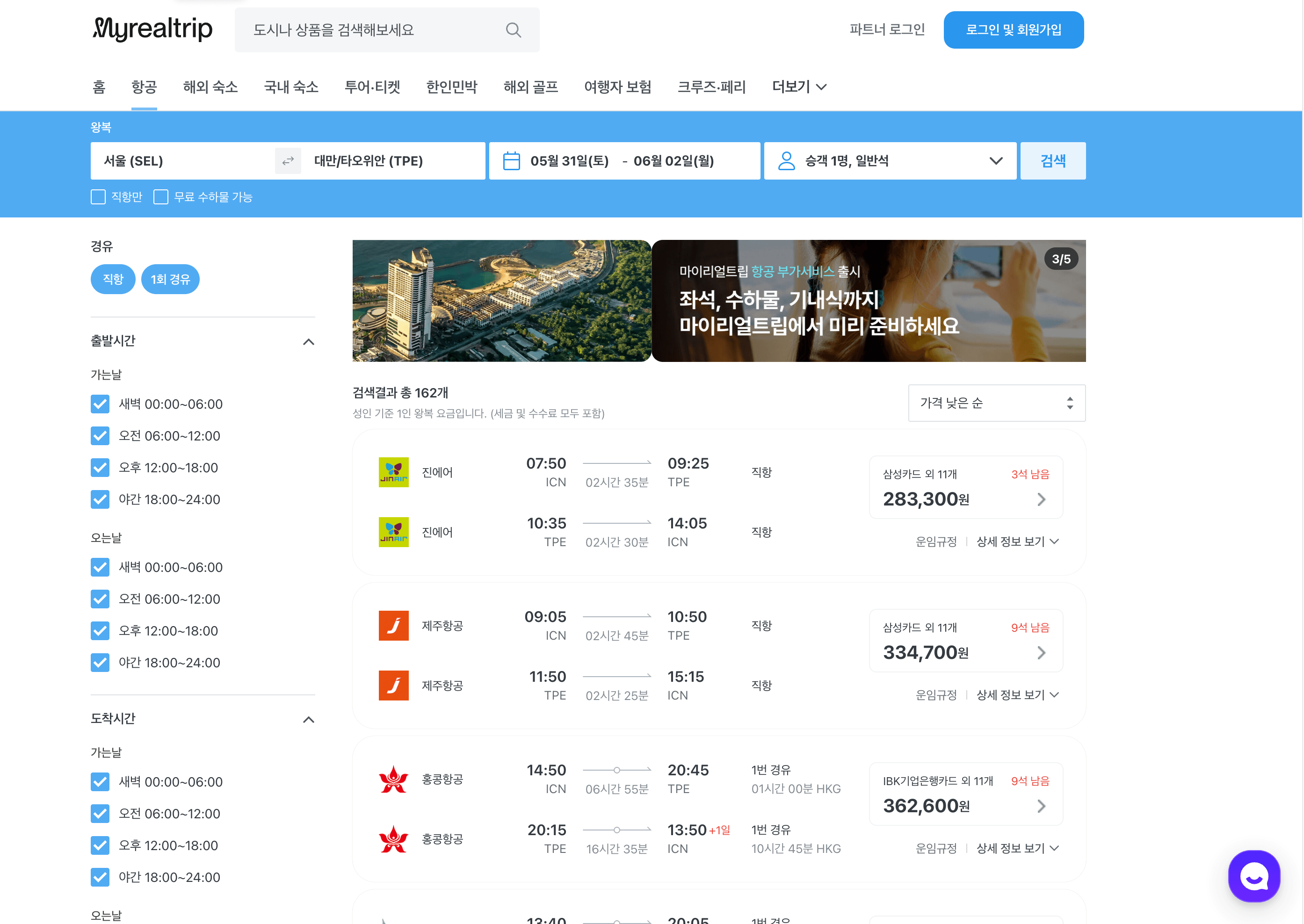The width and height of the screenshot is (1304, 924).
Task: Swap origin and destination cities
Action: pos(288,161)
